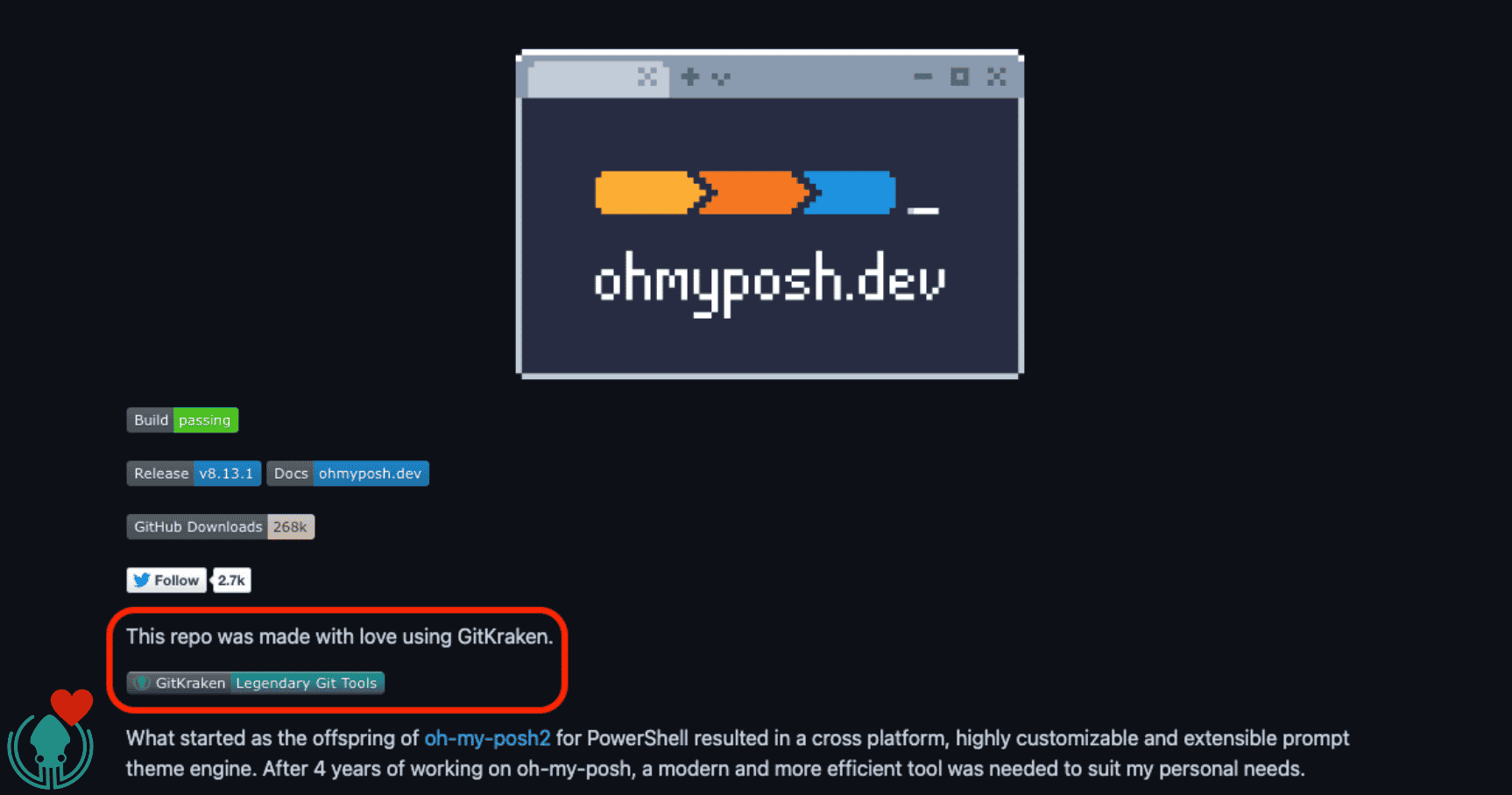Click the pixel-art chevron dropdown icon

[721, 79]
